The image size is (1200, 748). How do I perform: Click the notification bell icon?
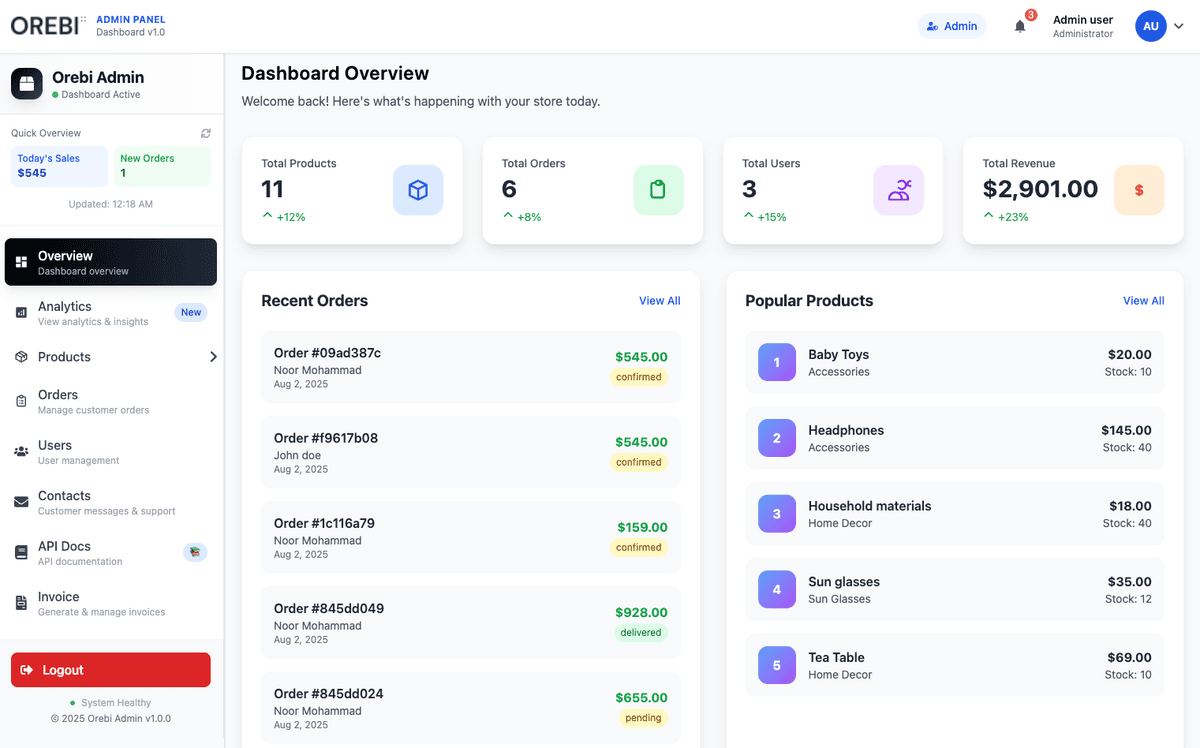pyautogui.click(x=1020, y=27)
